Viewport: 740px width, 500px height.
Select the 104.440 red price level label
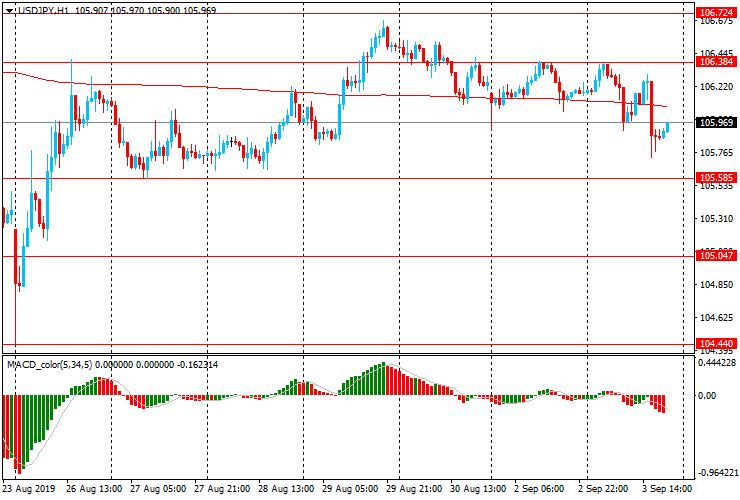(716, 344)
